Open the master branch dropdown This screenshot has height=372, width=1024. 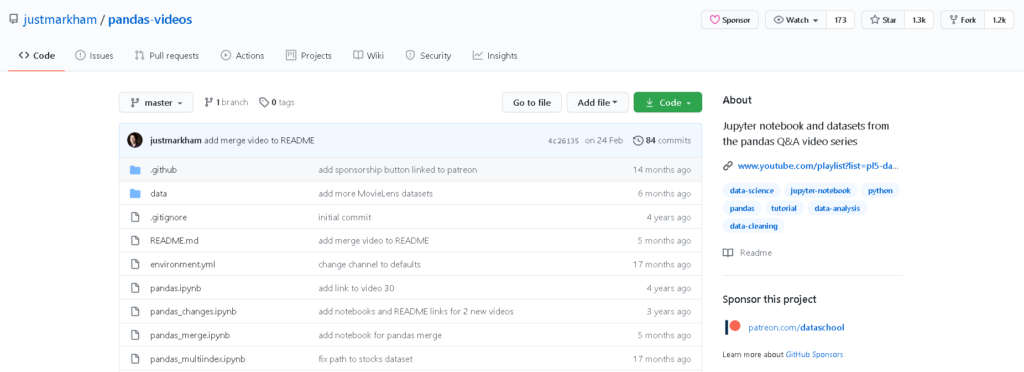pyautogui.click(x=156, y=102)
